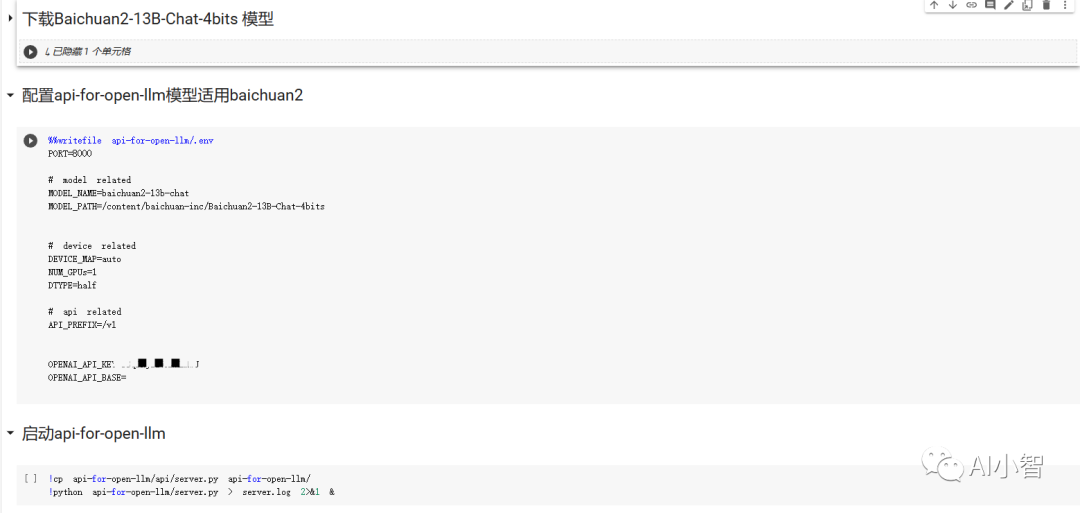This screenshot has width=1080, height=513.
Task: Place cursor on the # api related comment
Action: 85,311
